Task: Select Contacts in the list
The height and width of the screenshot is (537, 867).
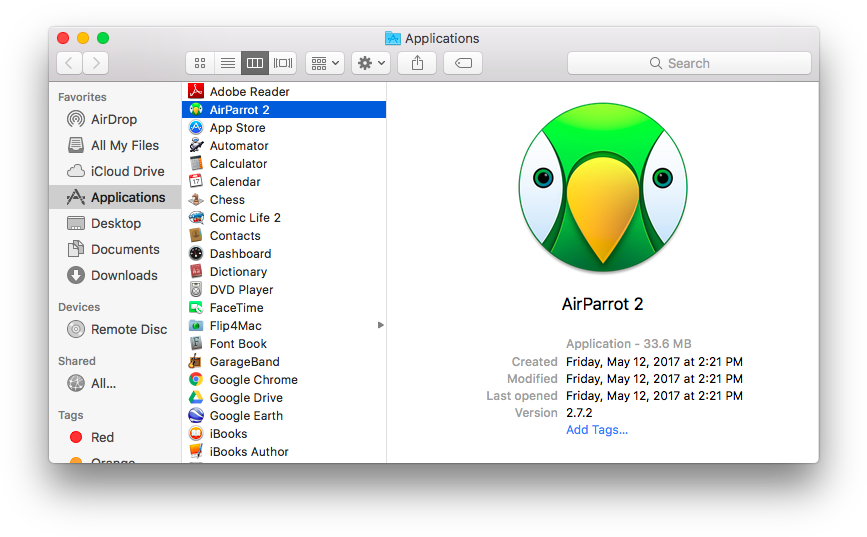Action: coord(284,236)
